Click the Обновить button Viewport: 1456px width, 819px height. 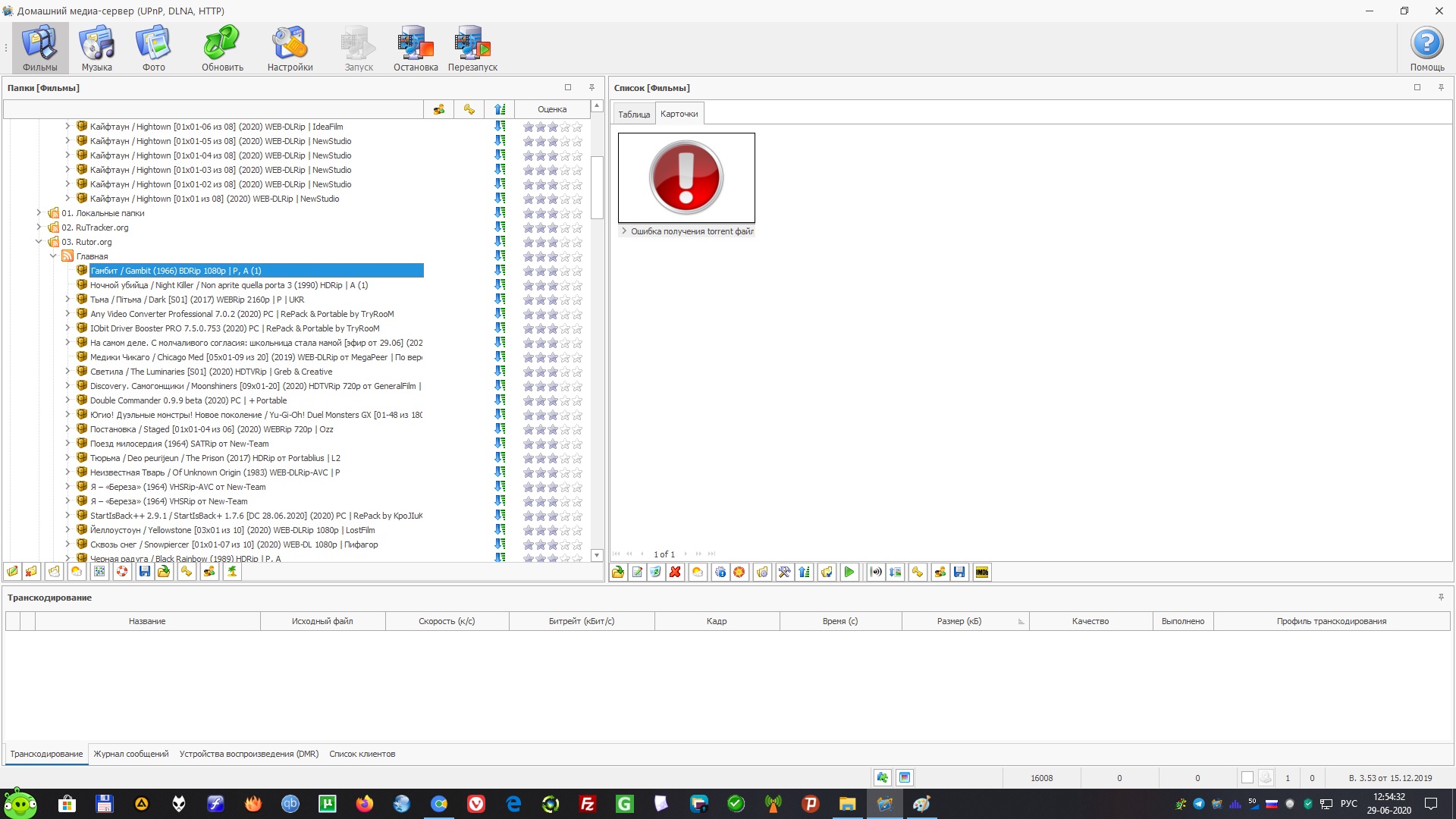coord(222,49)
